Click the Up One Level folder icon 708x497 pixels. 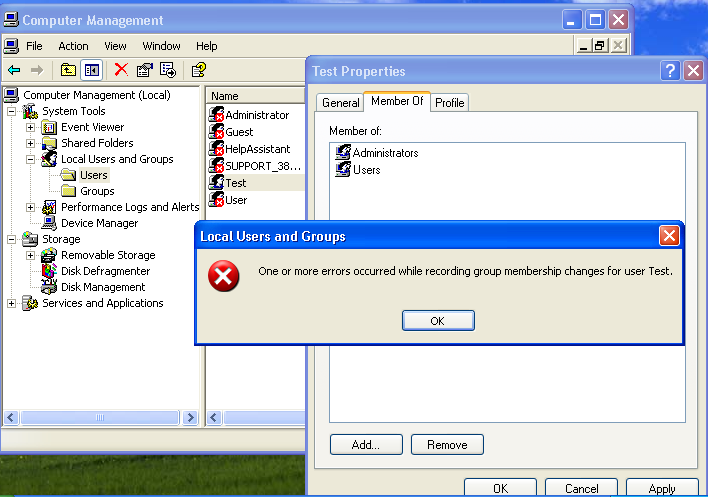[68, 70]
